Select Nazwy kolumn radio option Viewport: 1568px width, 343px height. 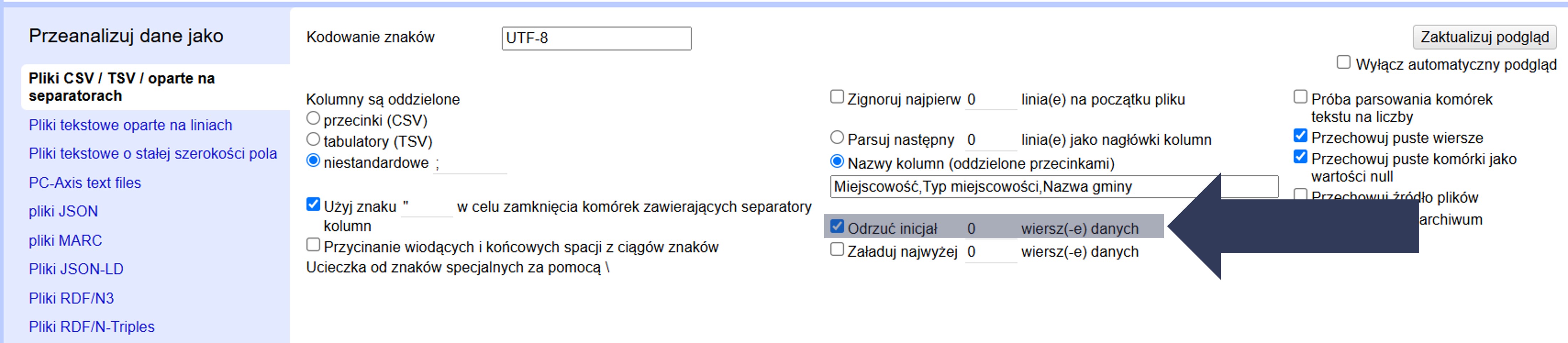[x=837, y=162]
